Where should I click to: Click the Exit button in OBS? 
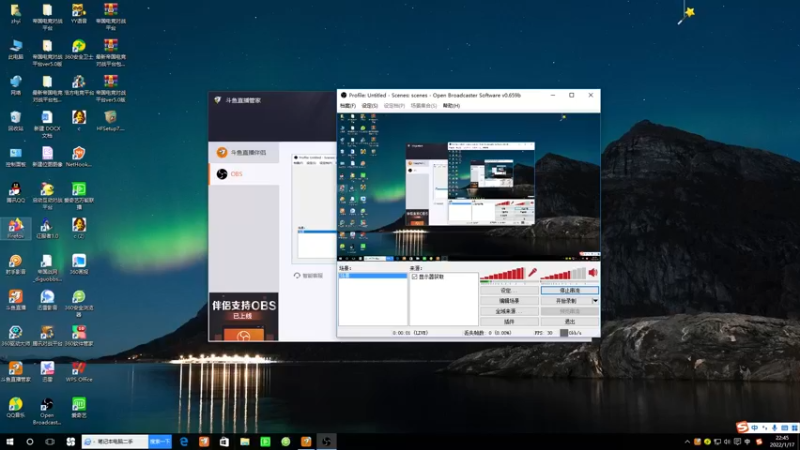point(569,322)
